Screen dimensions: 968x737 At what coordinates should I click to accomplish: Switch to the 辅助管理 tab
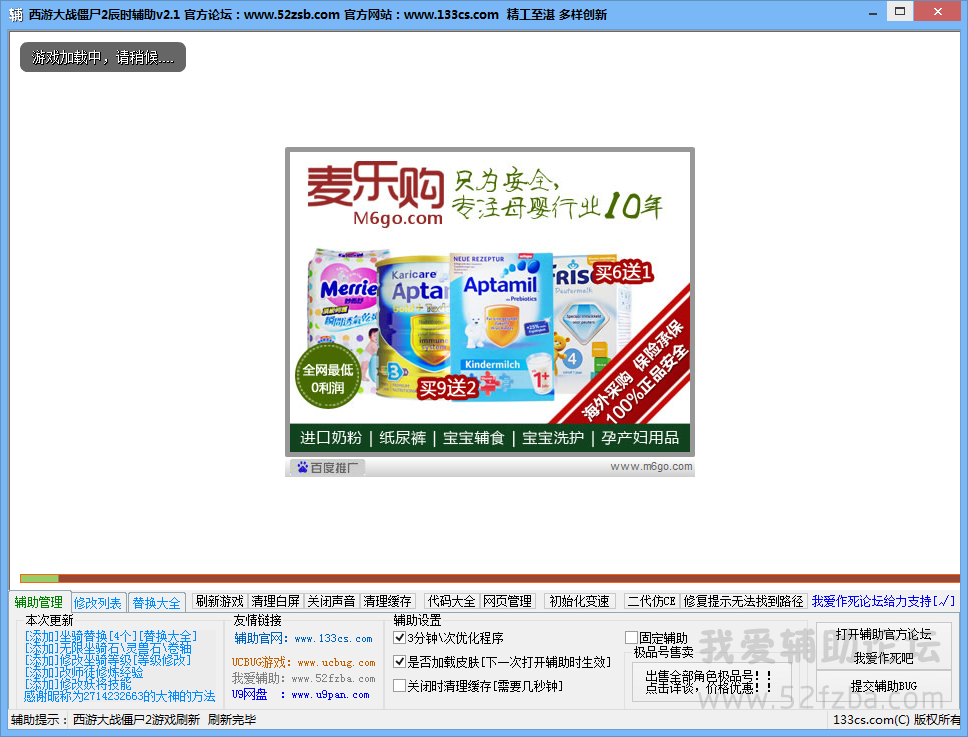point(38,602)
